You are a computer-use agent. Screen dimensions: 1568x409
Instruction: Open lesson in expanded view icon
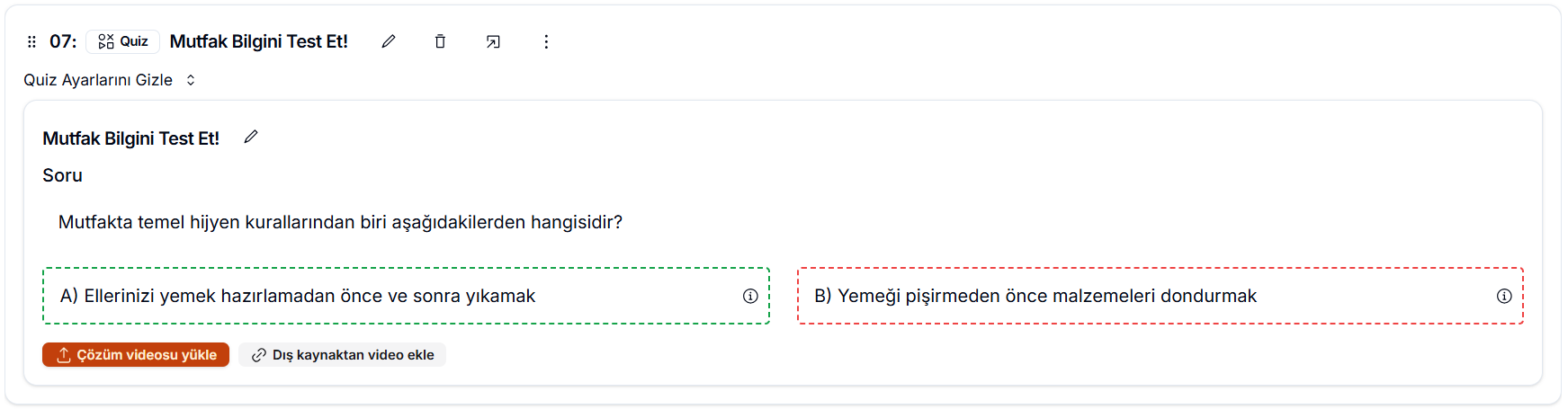(x=493, y=41)
